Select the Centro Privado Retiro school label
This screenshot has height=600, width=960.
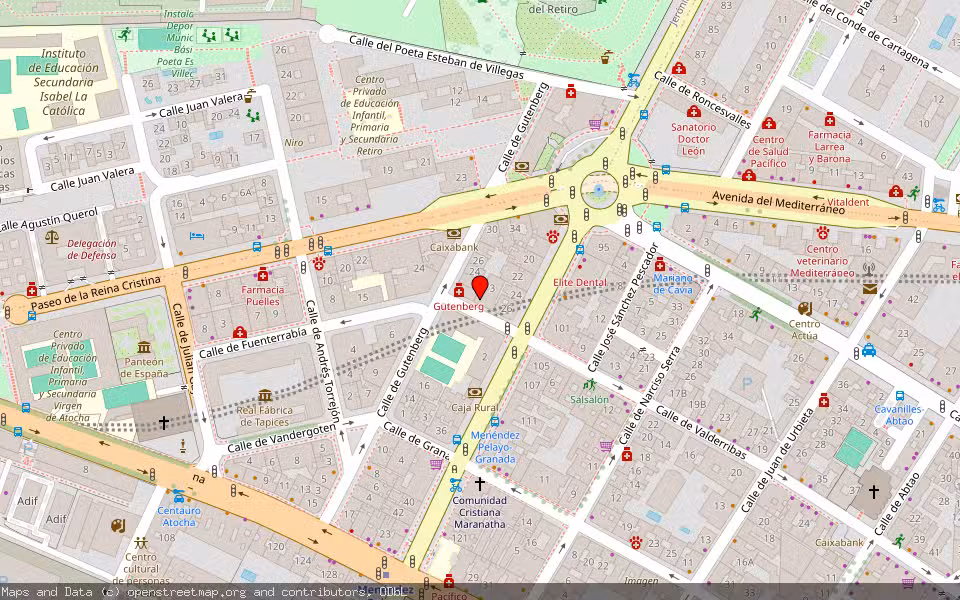(370, 115)
